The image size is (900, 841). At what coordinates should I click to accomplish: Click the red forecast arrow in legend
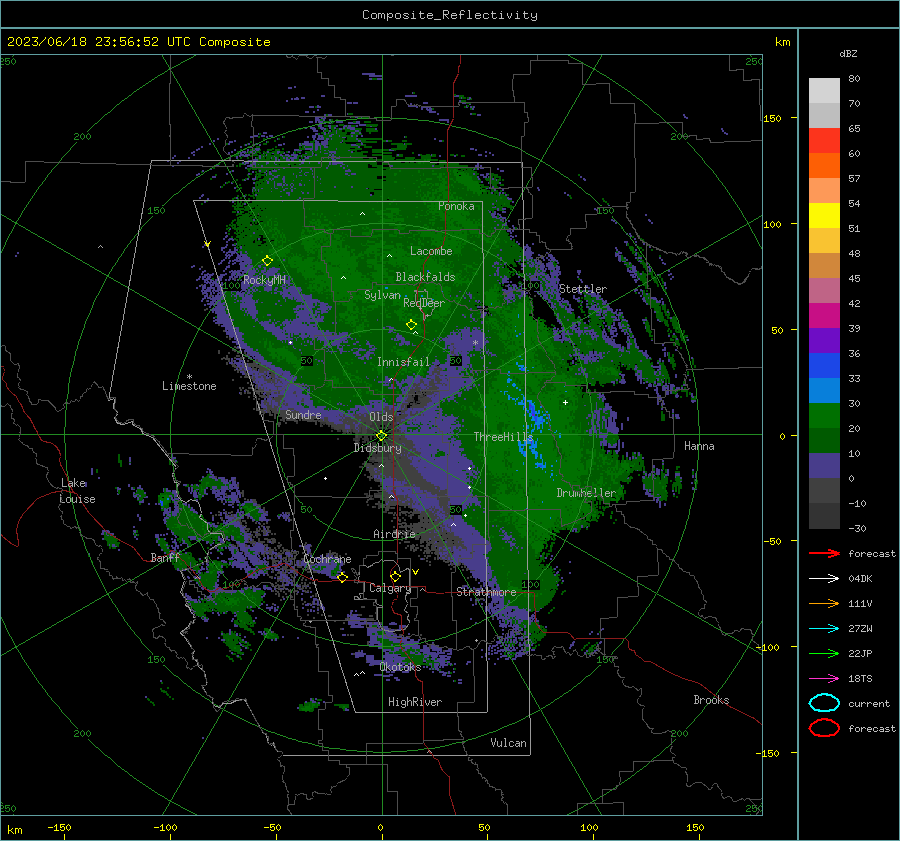(x=824, y=553)
